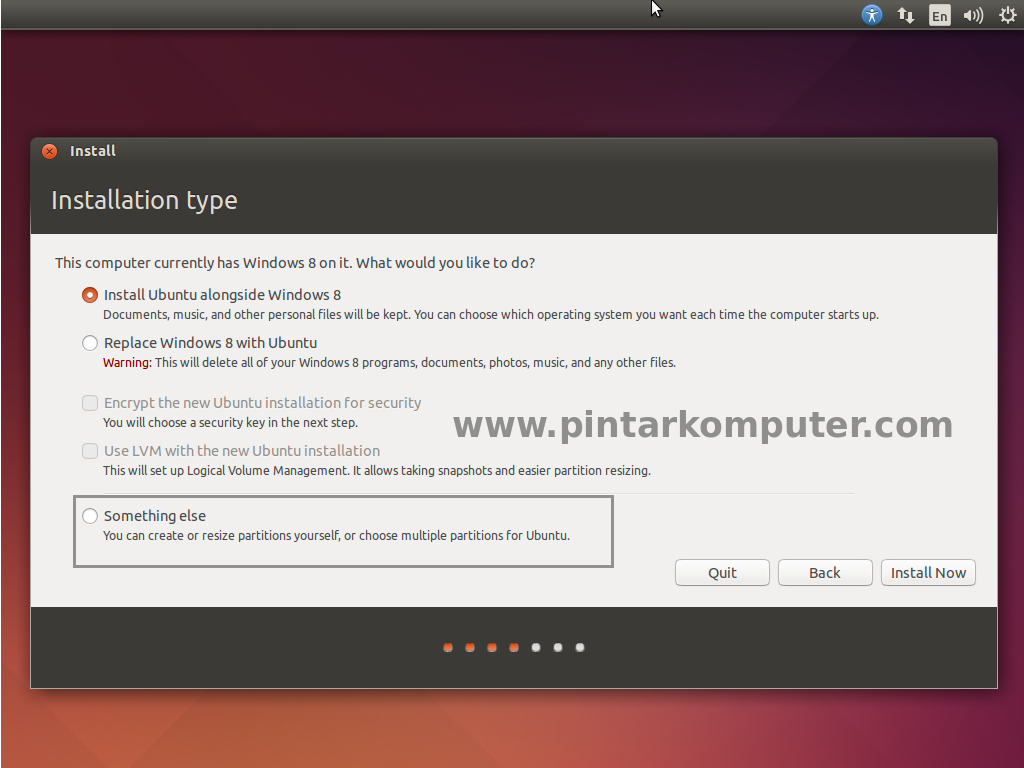Image resolution: width=1024 pixels, height=768 pixels.
Task: Click 'This will set up Logical Volume Management' text
Action: click(x=377, y=471)
